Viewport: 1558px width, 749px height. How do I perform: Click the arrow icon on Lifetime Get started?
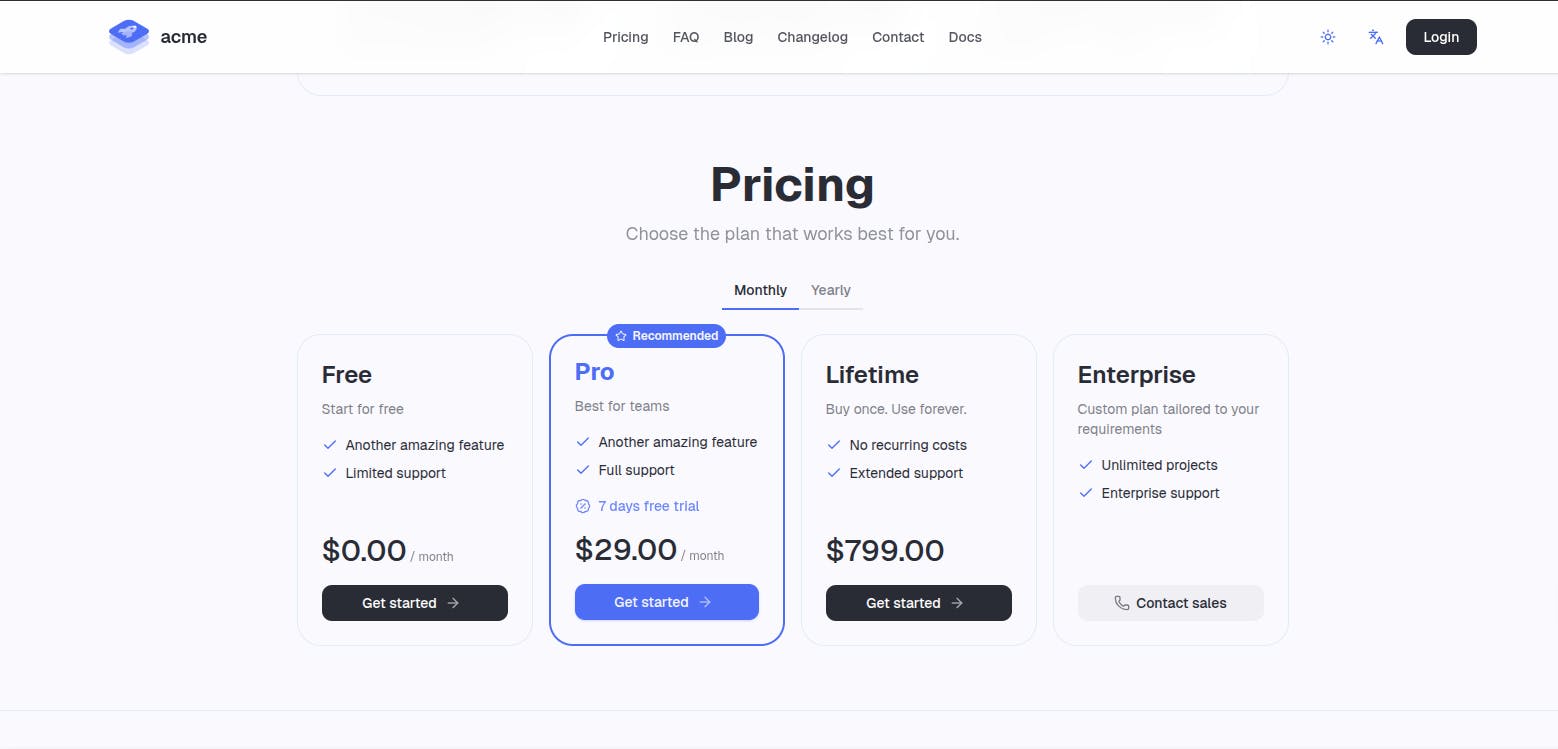pyautogui.click(x=957, y=603)
